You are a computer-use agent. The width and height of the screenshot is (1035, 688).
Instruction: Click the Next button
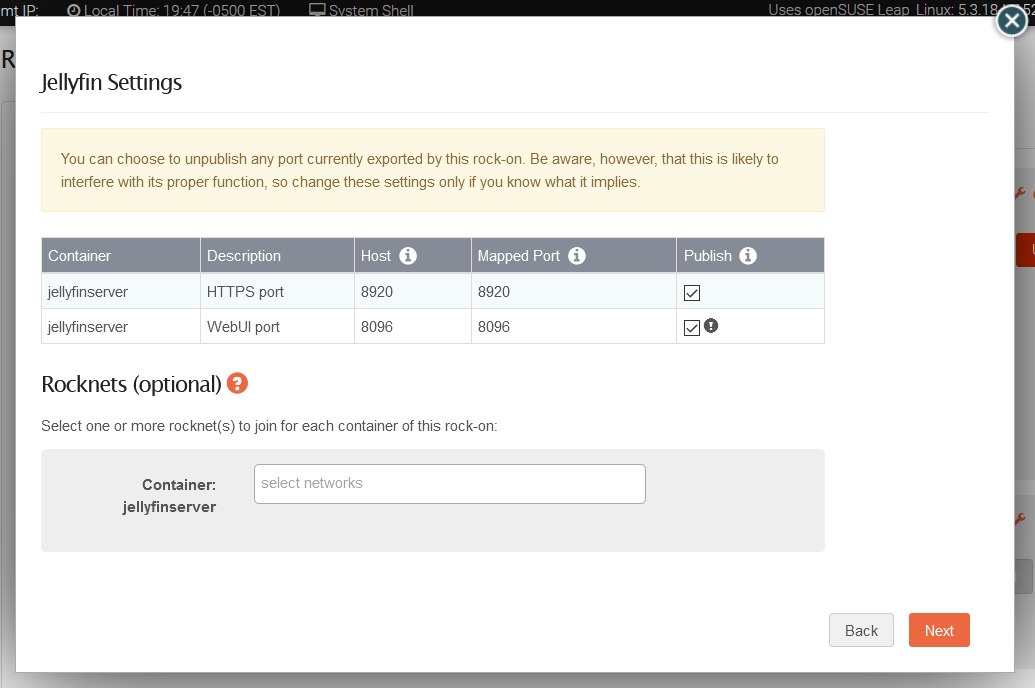point(939,630)
